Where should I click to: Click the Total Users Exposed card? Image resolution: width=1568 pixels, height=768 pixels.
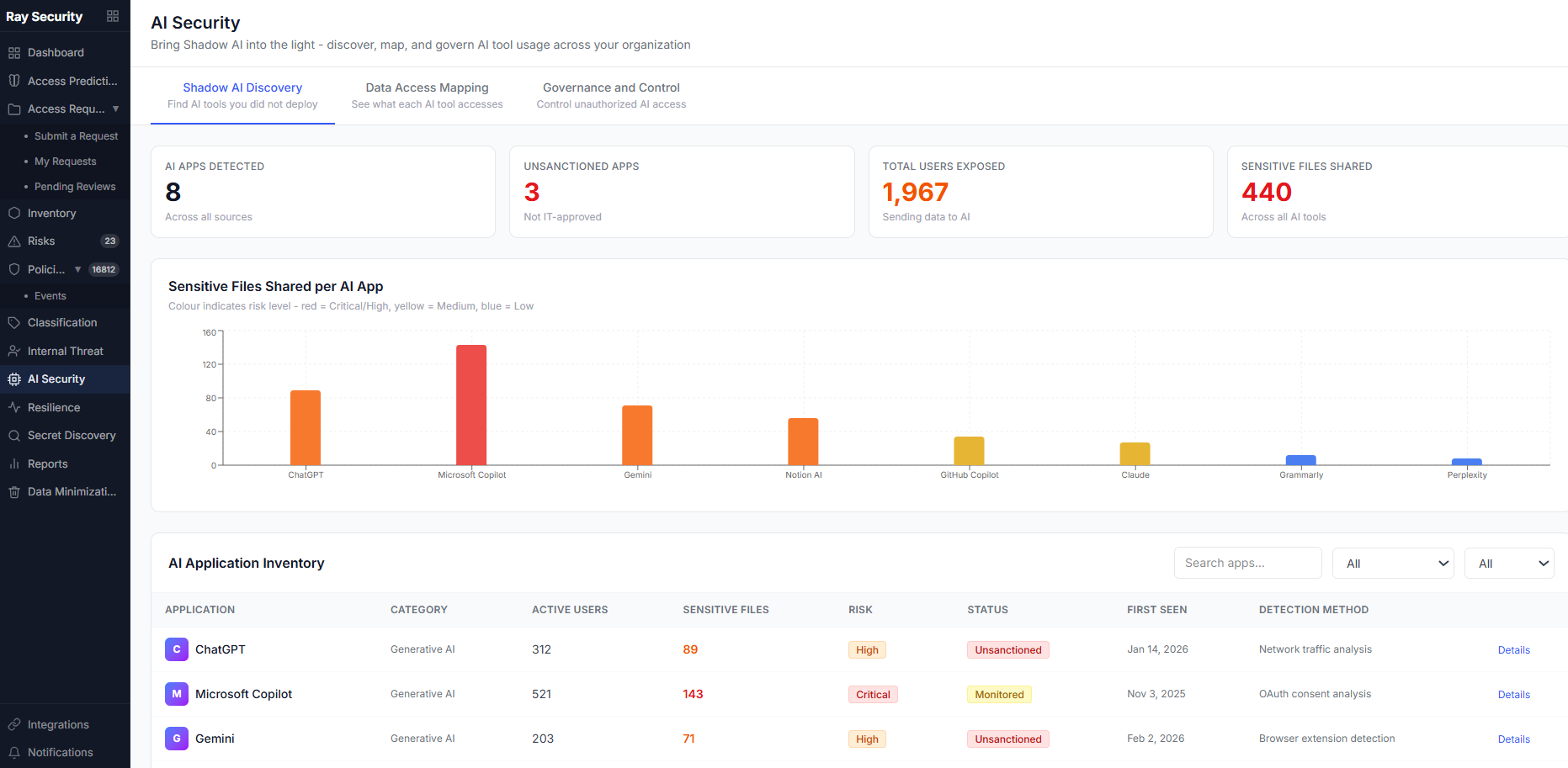coord(1041,192)
